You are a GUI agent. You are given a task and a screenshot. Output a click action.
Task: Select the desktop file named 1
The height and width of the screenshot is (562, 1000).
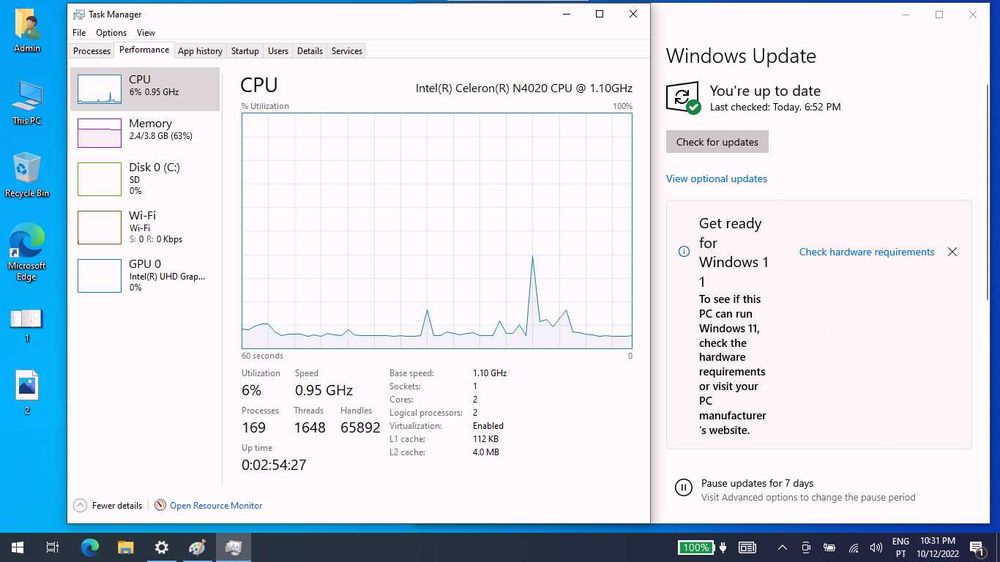click(x=27, y=325)
